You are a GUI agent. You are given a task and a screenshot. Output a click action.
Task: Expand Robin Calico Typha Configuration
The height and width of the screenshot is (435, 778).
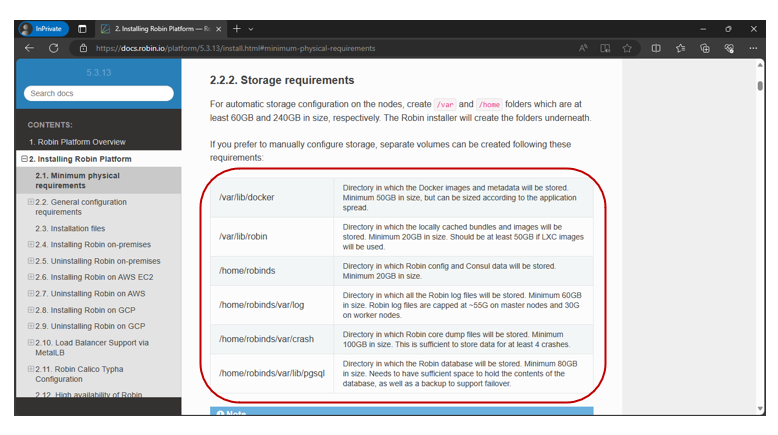31,369
